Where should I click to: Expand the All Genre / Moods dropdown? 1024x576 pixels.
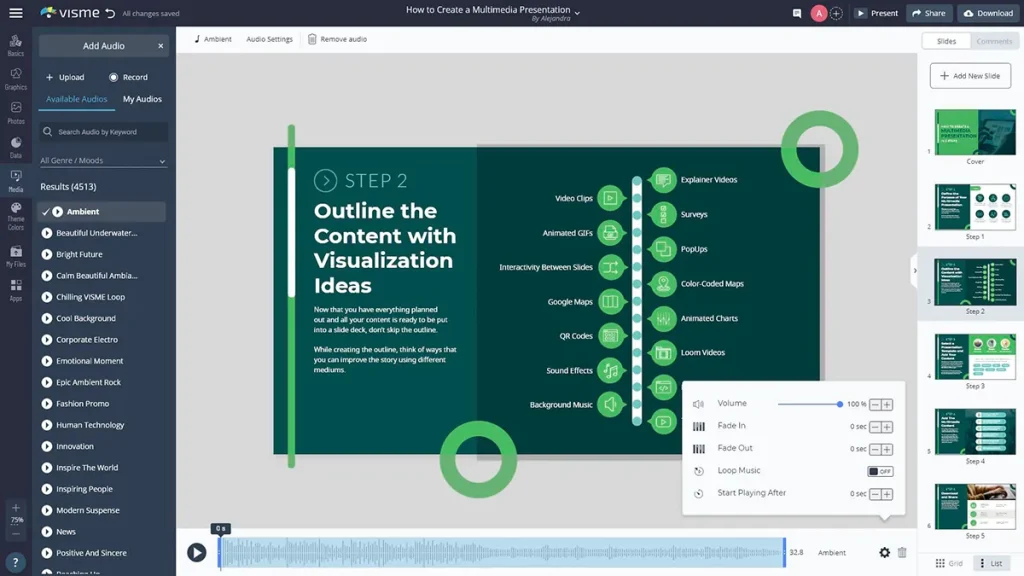(x=101, y=160)
